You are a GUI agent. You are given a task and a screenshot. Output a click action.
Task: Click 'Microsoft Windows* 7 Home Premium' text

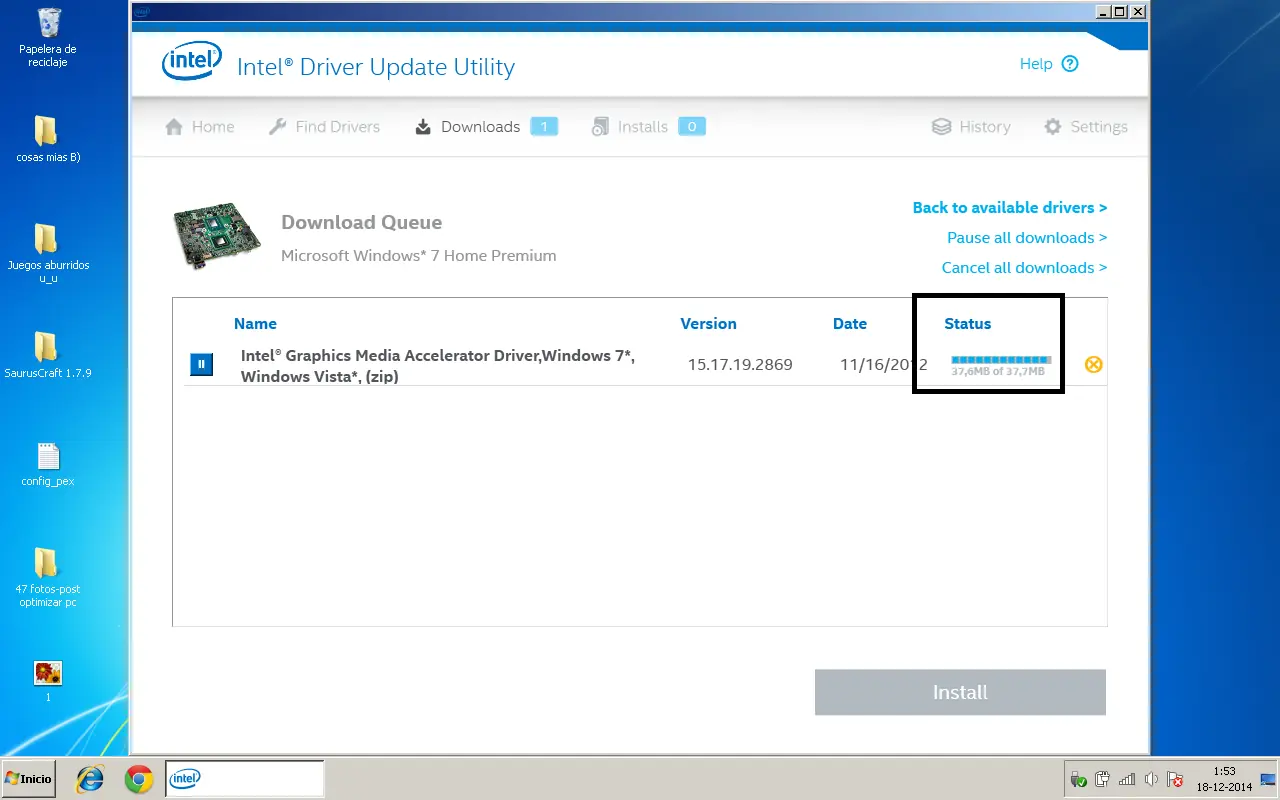pyautogui.click(x=418, y=256)
